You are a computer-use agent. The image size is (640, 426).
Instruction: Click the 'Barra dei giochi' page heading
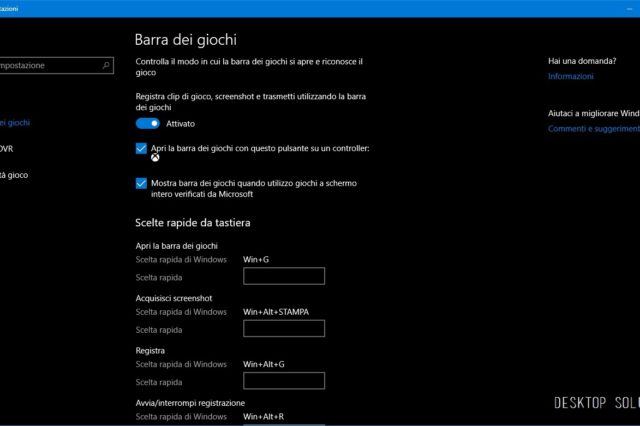[186, 40]
